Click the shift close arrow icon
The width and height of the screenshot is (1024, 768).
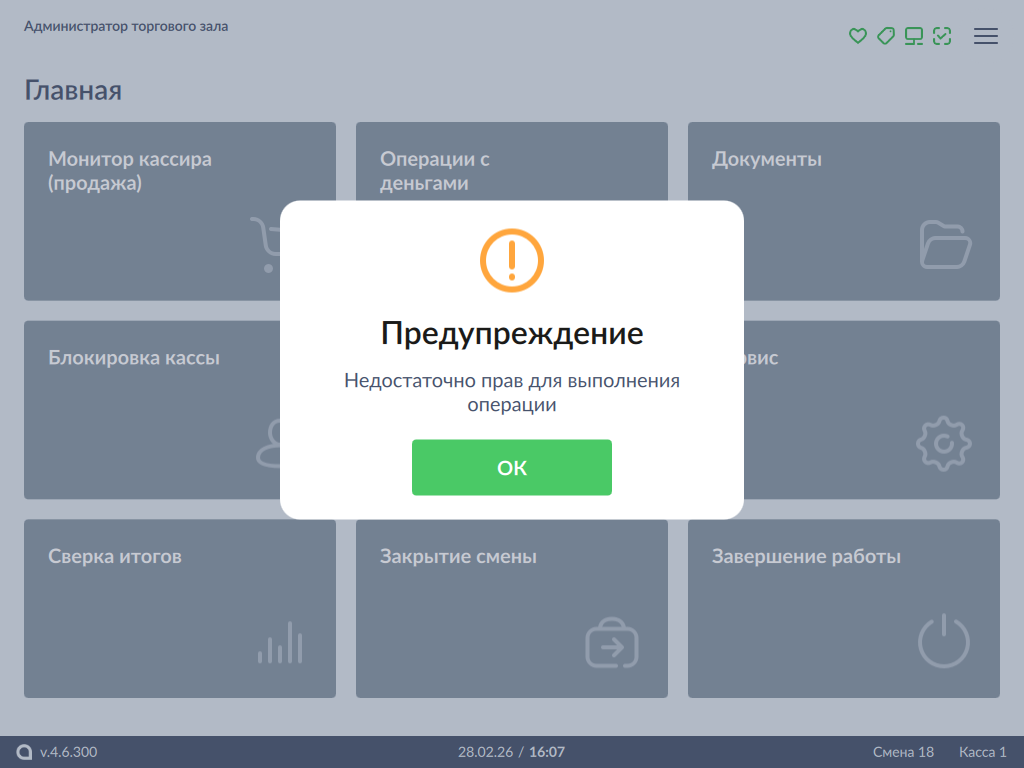pos(611,644)
